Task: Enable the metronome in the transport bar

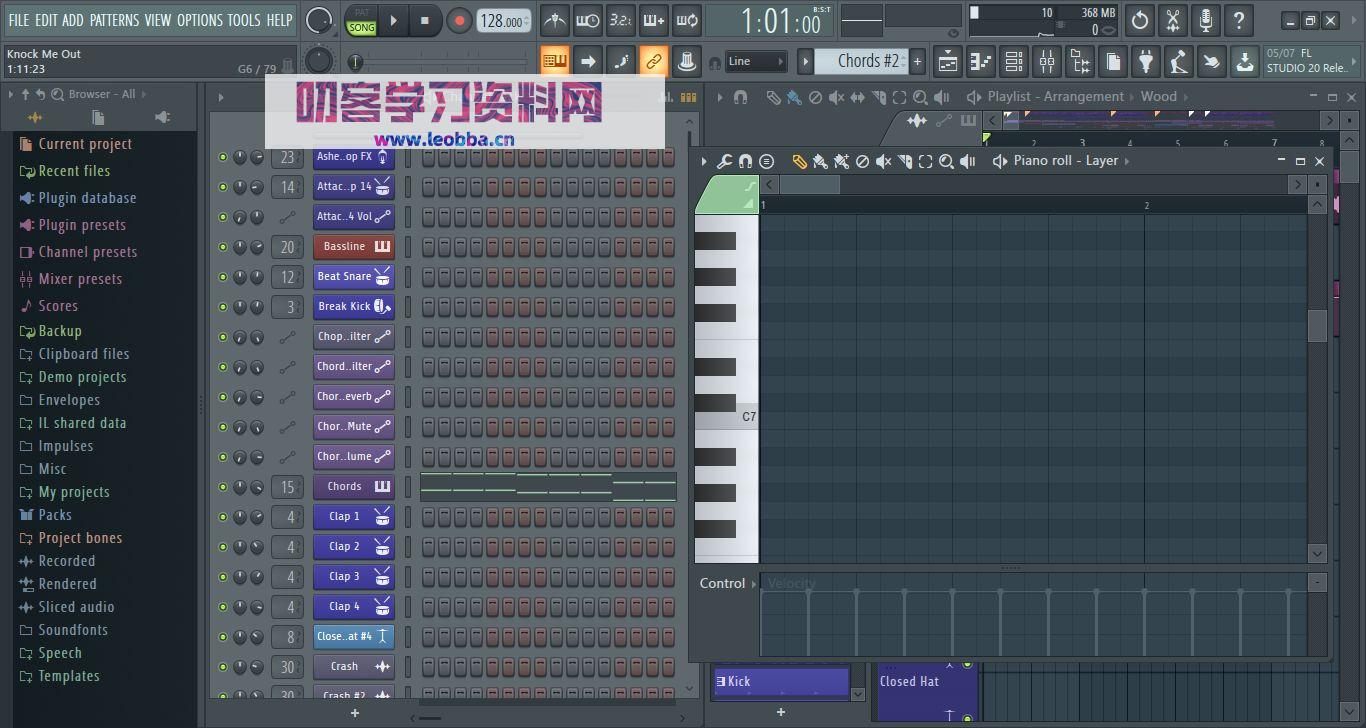Action: tap(554, 20)
